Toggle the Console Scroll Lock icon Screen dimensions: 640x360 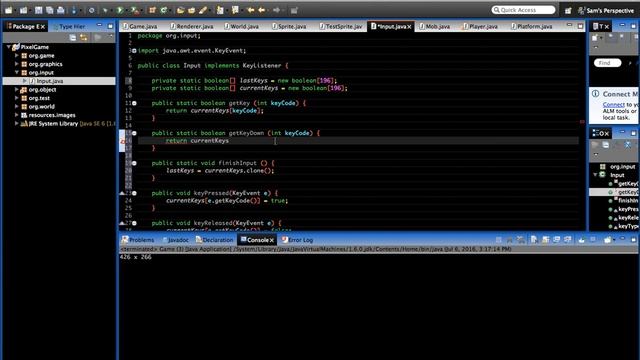tap(545, 240)
